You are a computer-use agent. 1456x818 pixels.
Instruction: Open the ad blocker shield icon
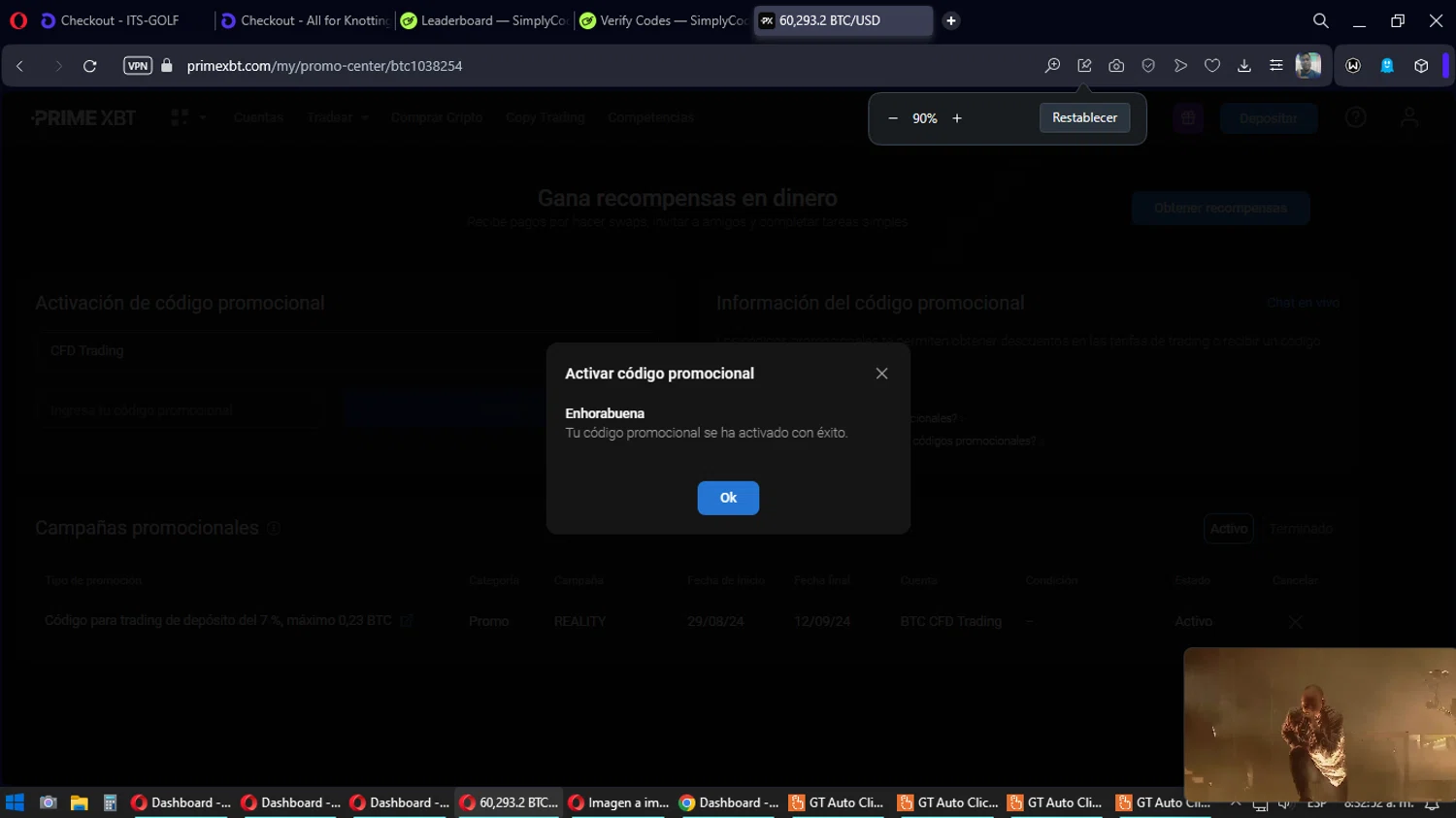[1148, 66]
